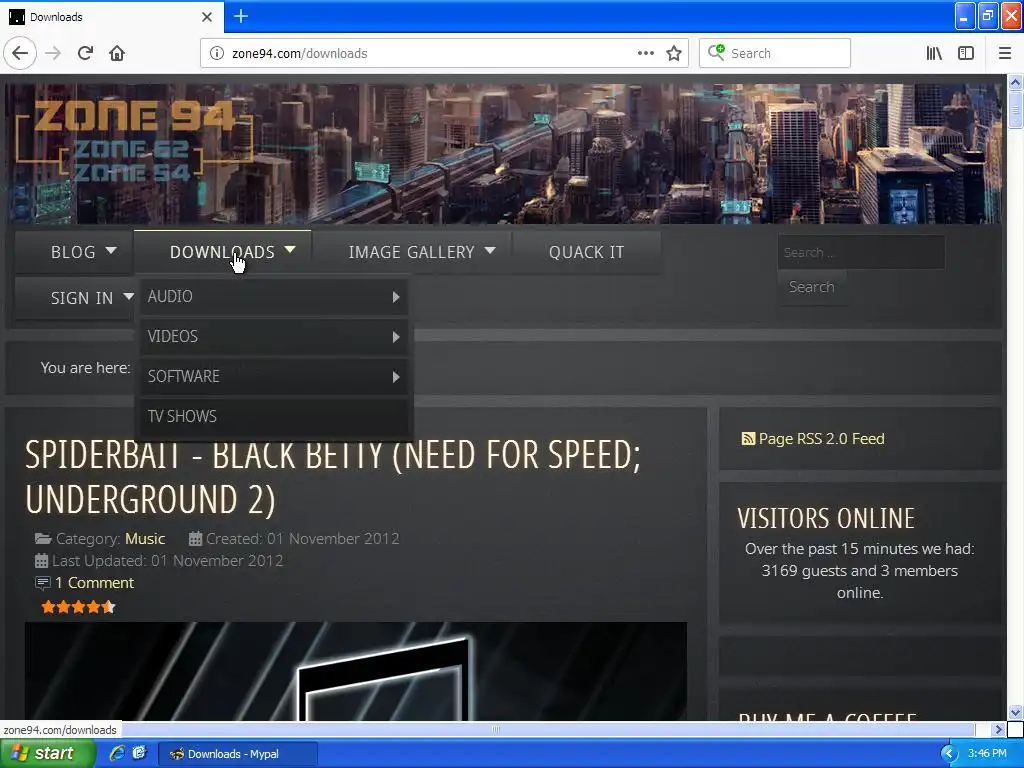Screen dimensions: 1024x768
Task: Select AUDIO in the Downloads dropdown
Action: coord(274,297)
